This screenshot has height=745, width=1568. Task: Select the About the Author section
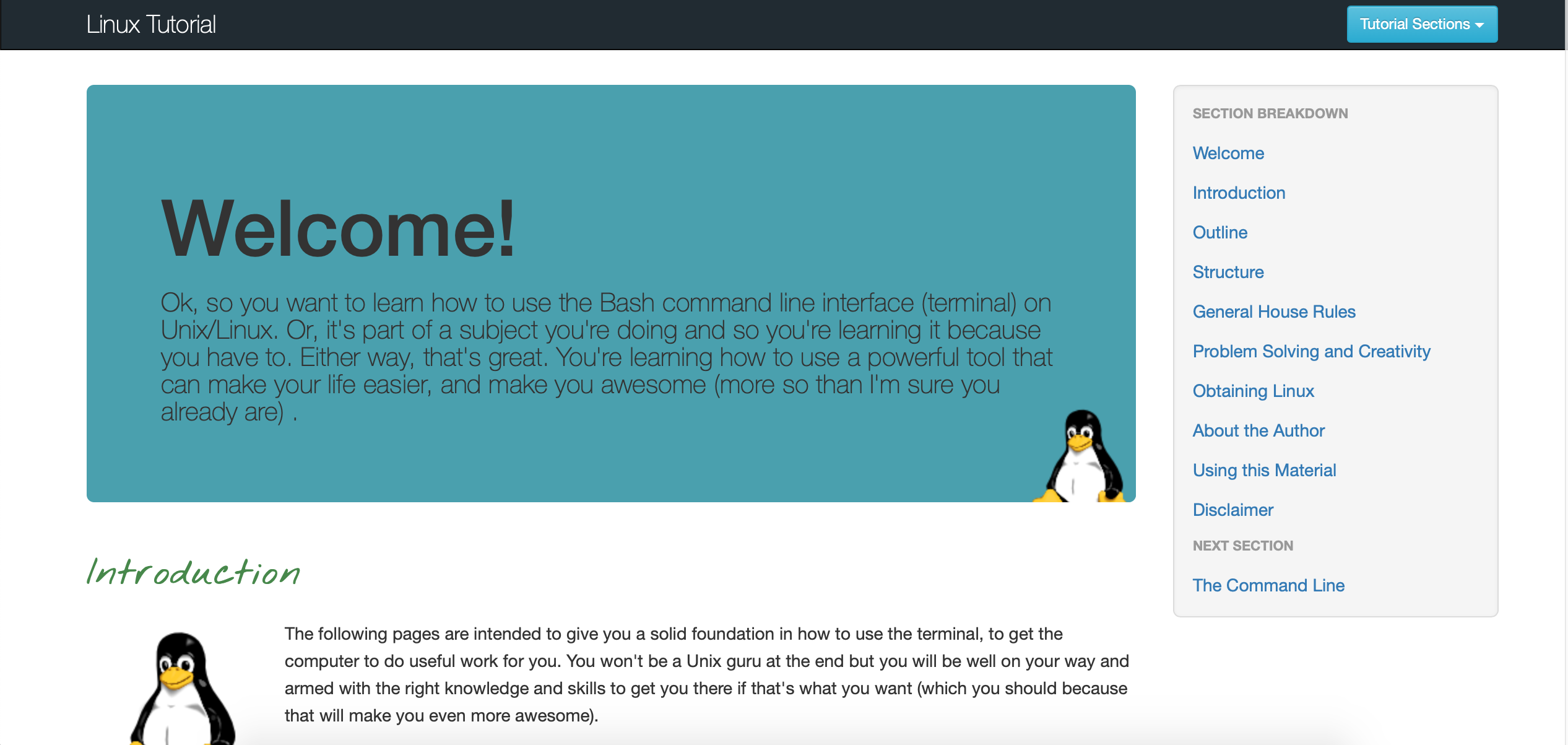click(x=1259, y=432)
